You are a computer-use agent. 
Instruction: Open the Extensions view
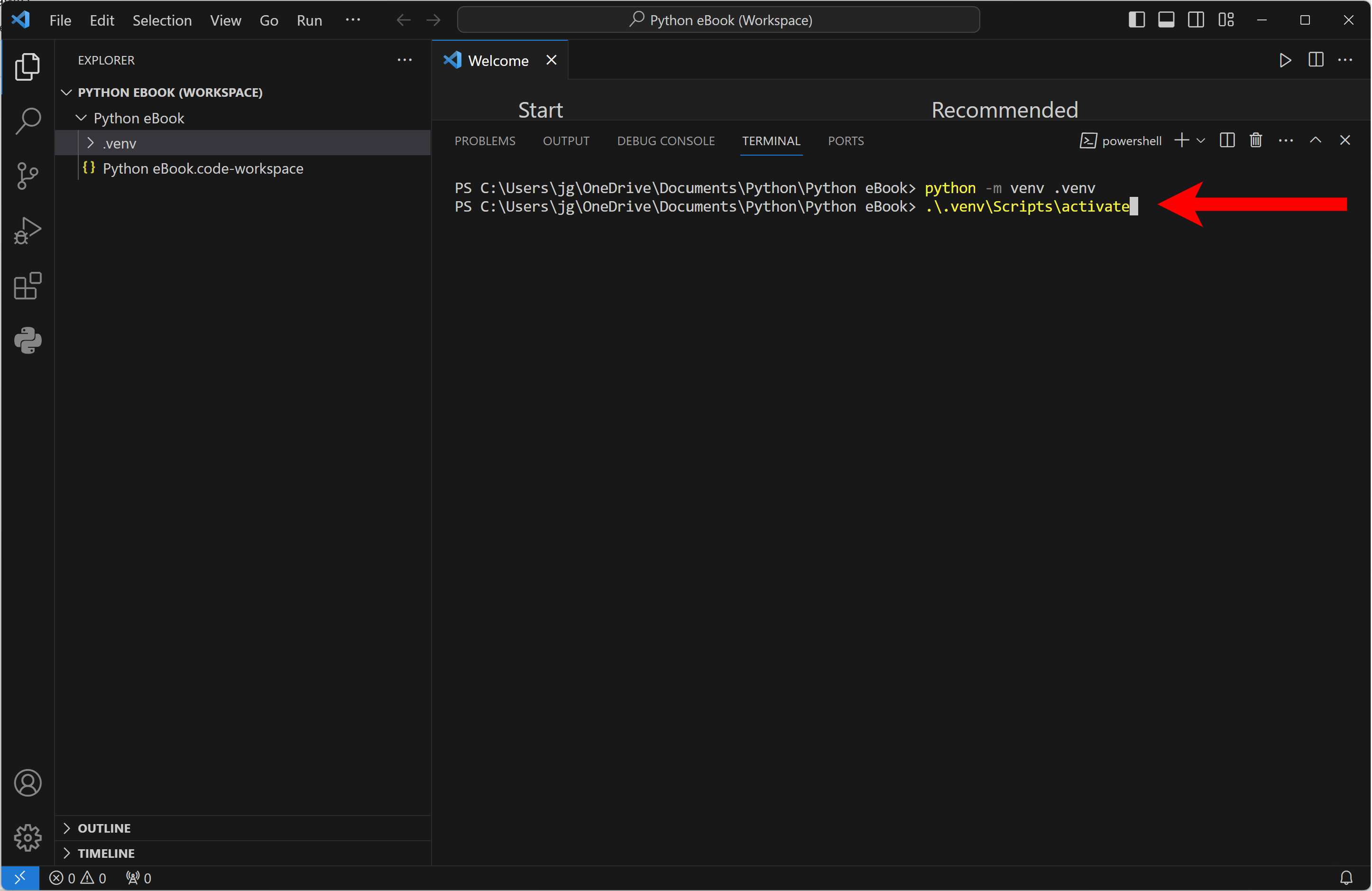[27, 286]
